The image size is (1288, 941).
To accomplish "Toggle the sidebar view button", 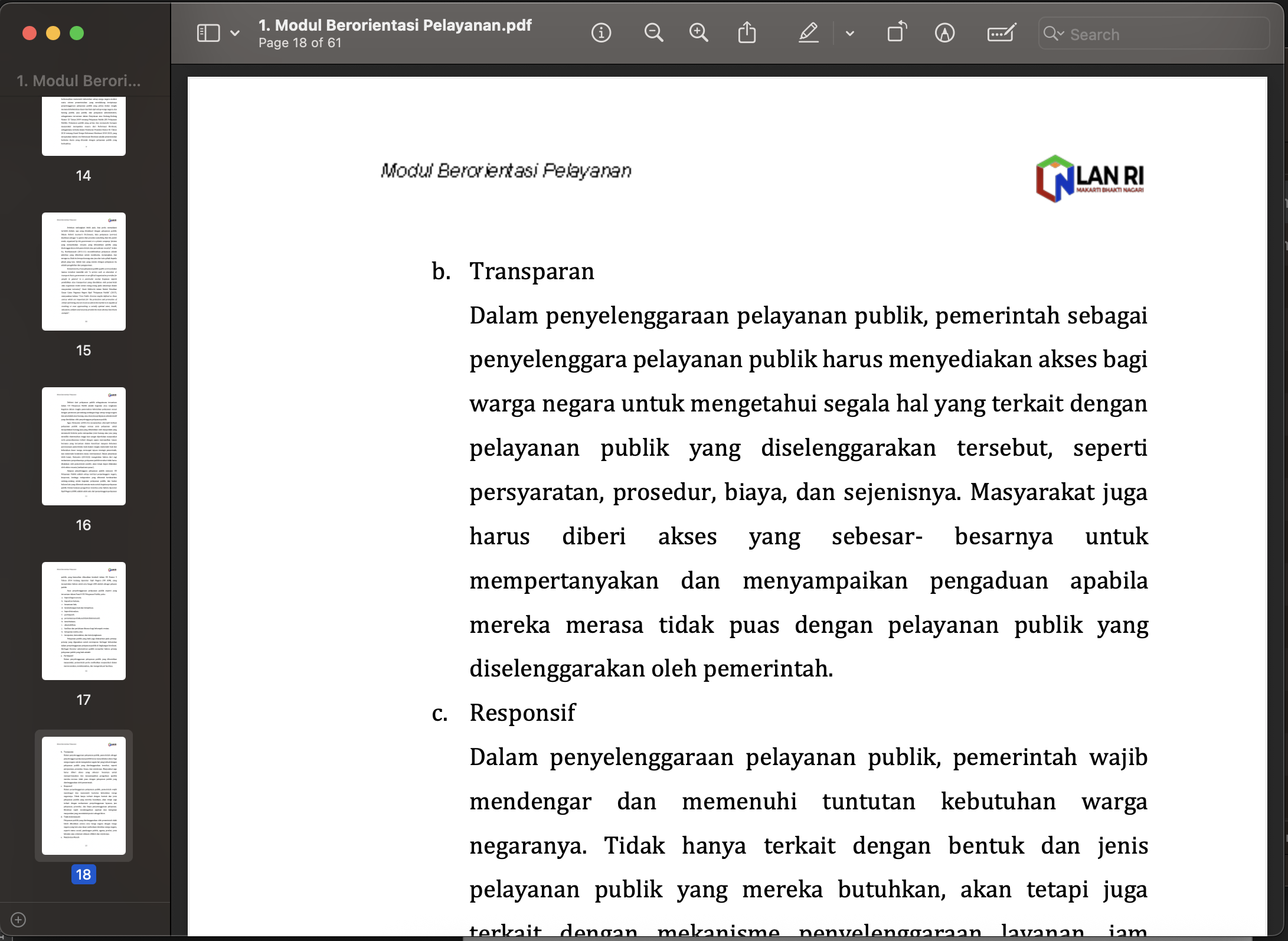I will pos(208,32).
